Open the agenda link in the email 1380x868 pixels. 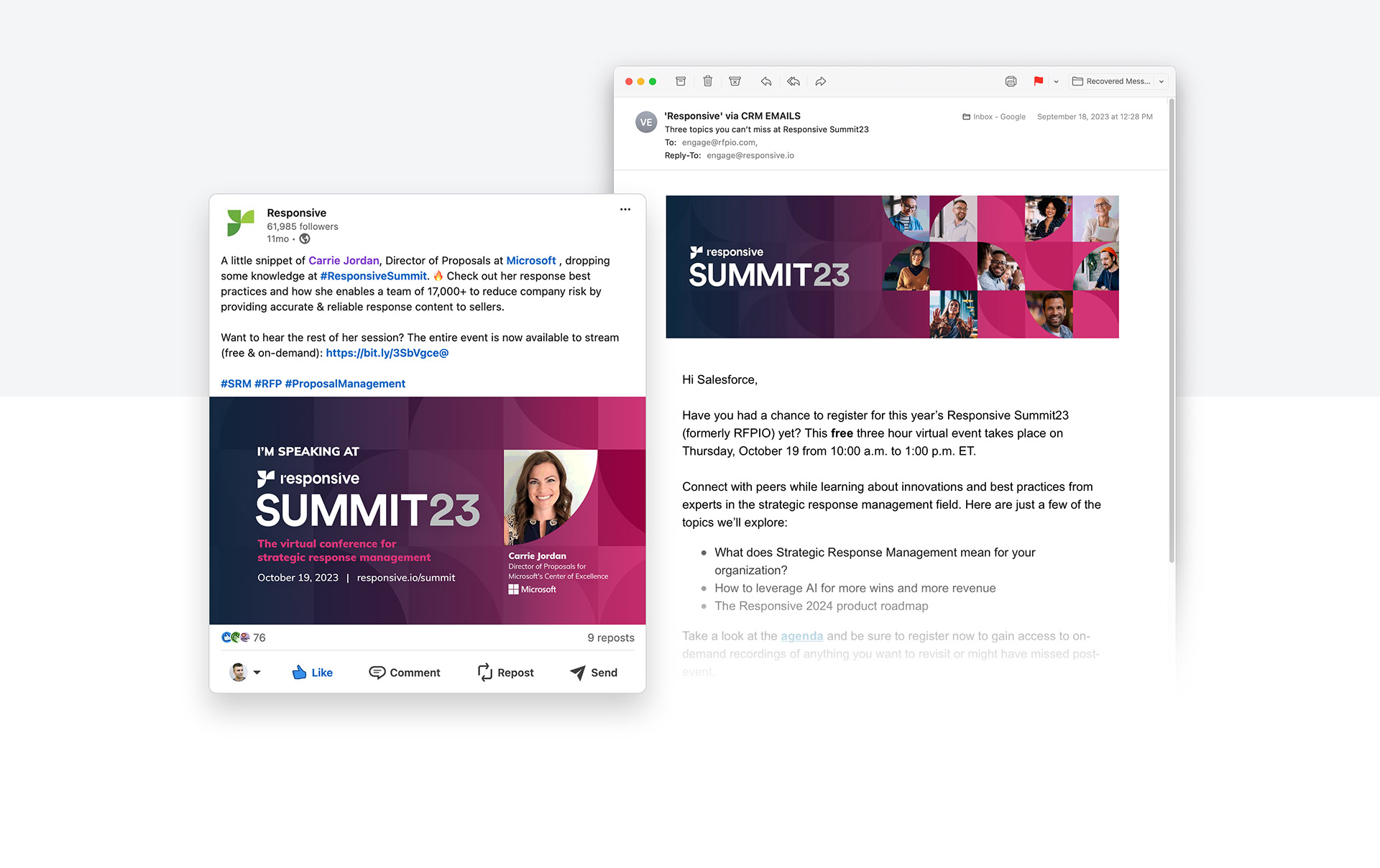pos(801,636)
